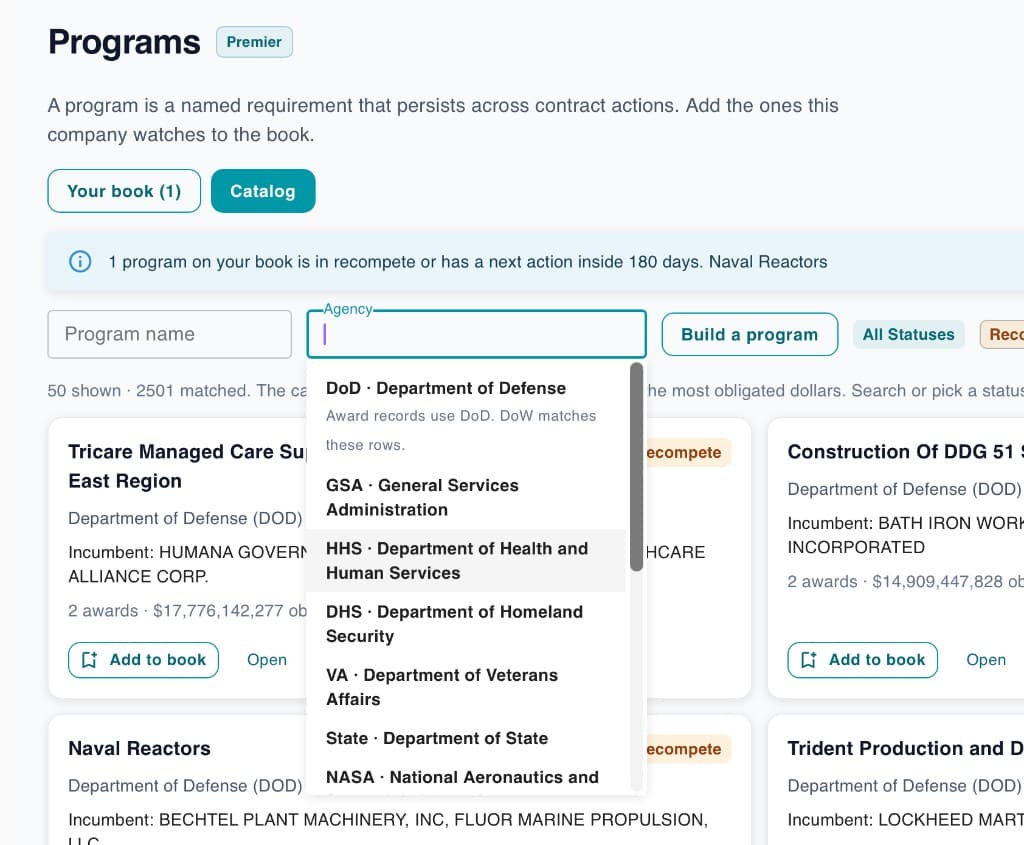Viewport: 1024px width, 845px height.
Task: Switch to Your book (1) tab
Action: 124,191
